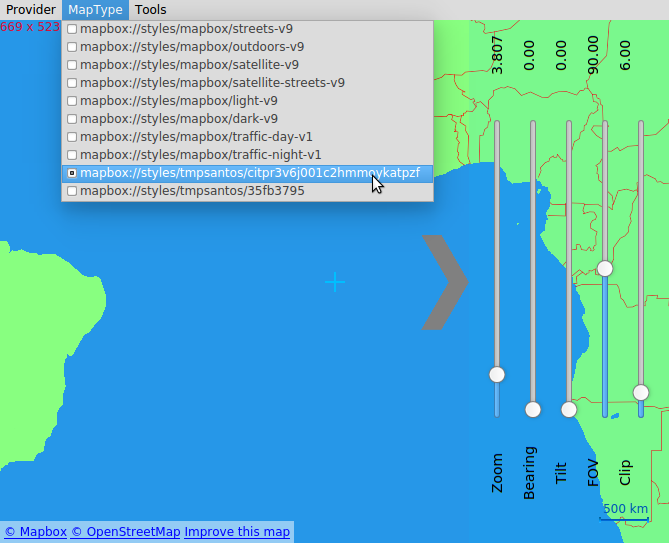Open the © Mapbox attribution link
Image resolution: width=669 pixels, height=543 pixels.
35,532
